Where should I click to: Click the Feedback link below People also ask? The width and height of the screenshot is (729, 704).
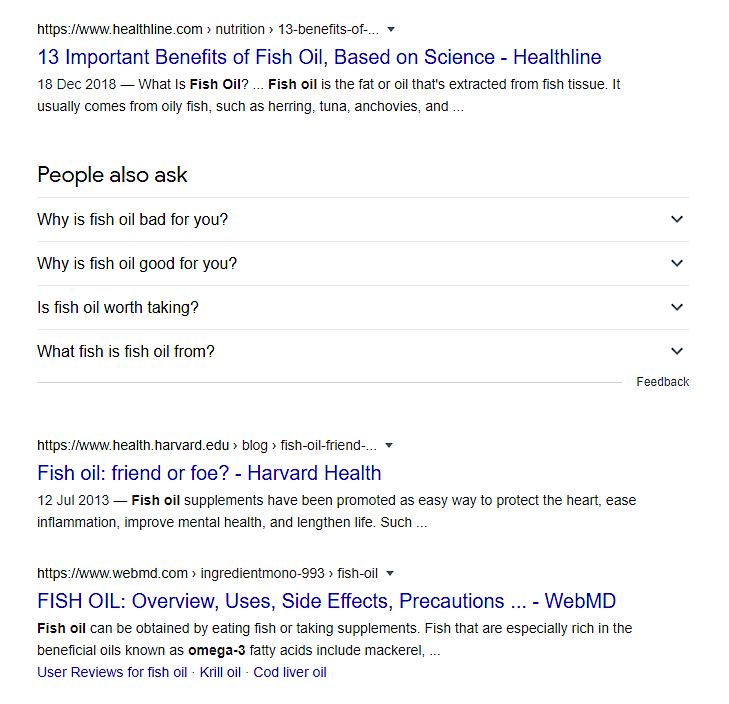tap(663, 382)
